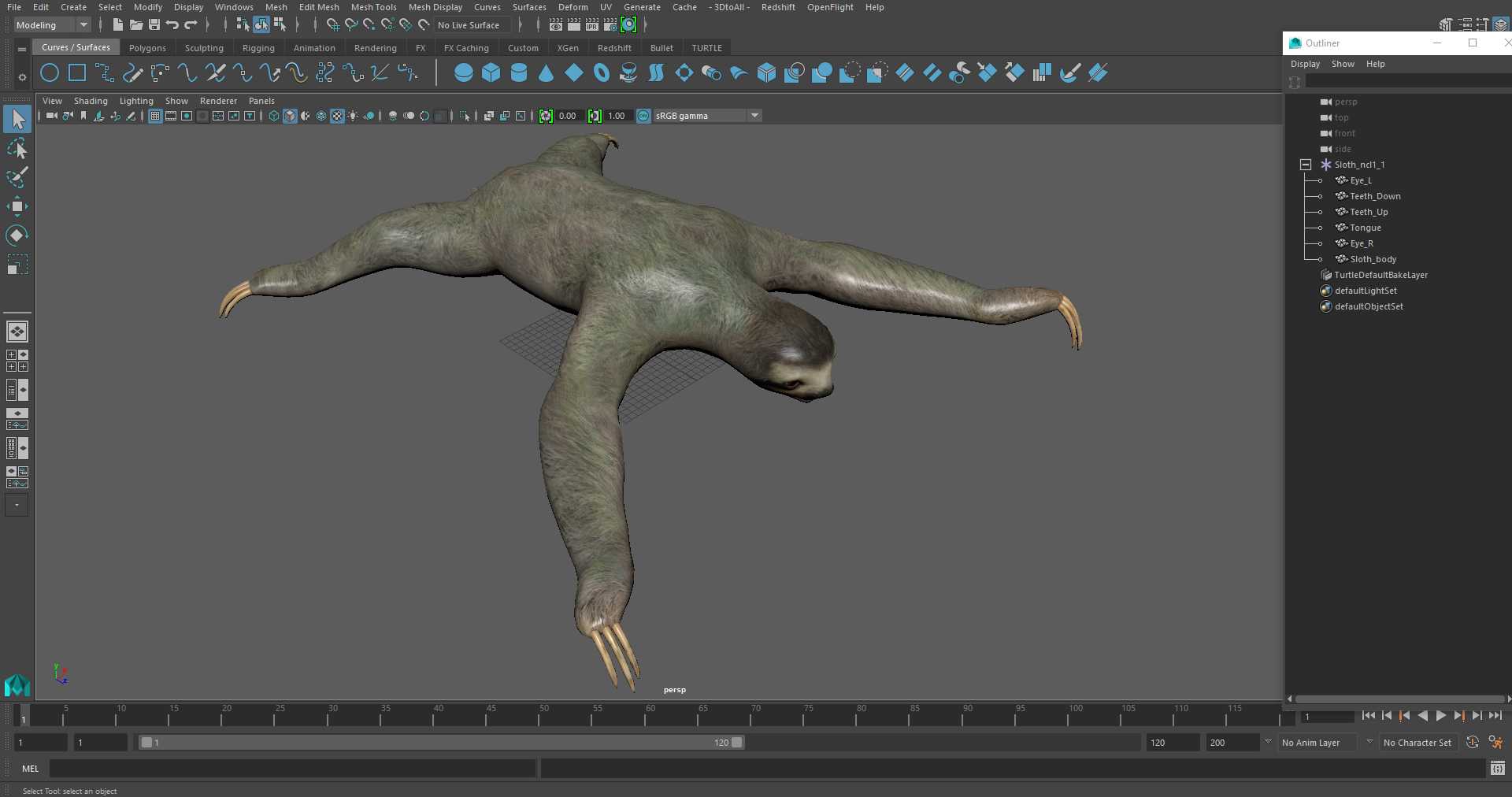Toggle use all lights in viewport toolbar
This screenshot has height=797, width=1512.
(x=353, y=116)
